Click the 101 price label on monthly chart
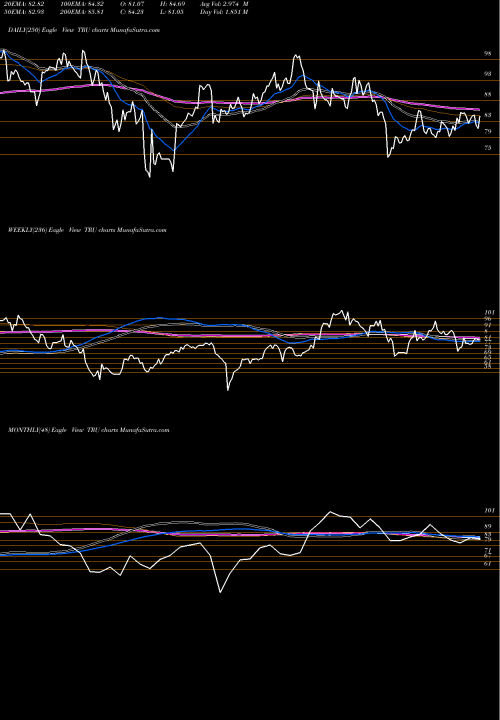Screen dimensions: 500x720 coord(489,511)
